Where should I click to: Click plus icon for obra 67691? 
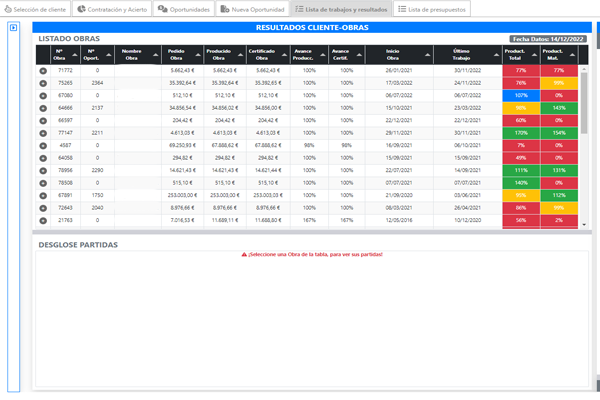(43, 195)
